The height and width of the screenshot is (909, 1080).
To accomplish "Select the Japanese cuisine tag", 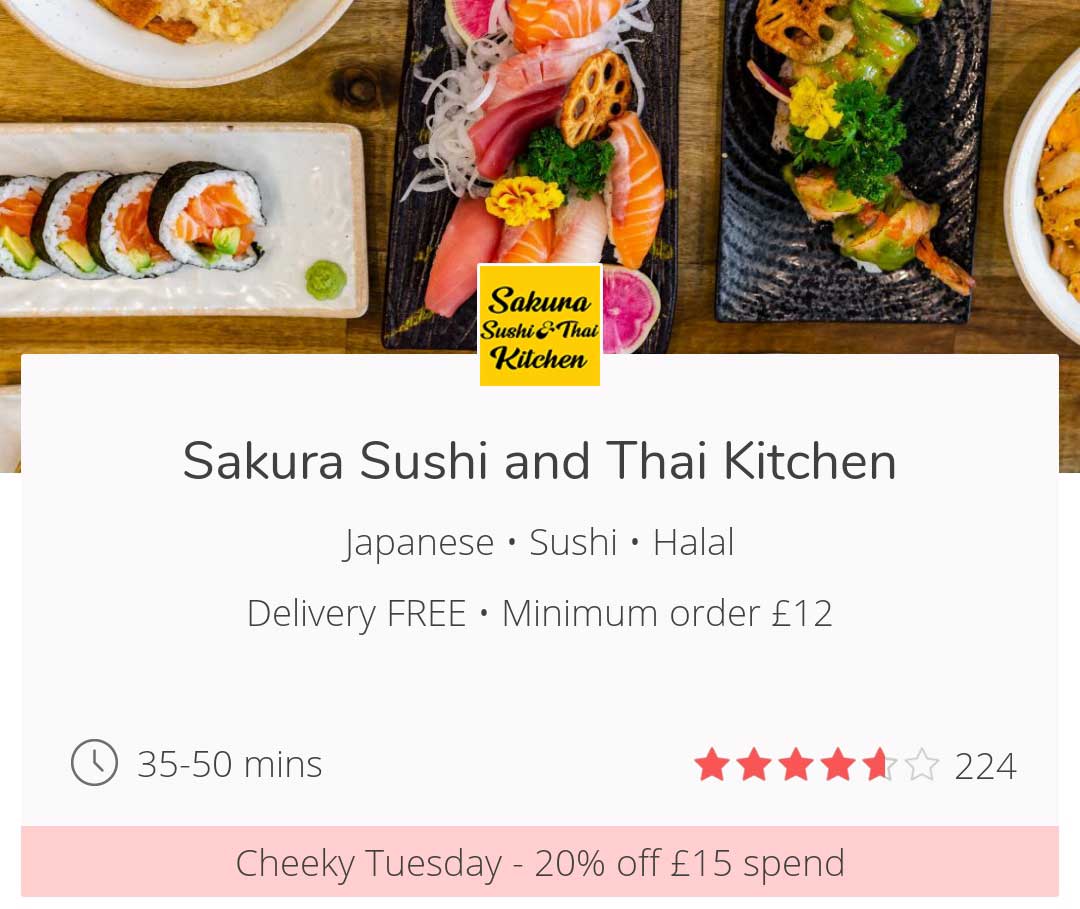I will [x=419, y=543].
